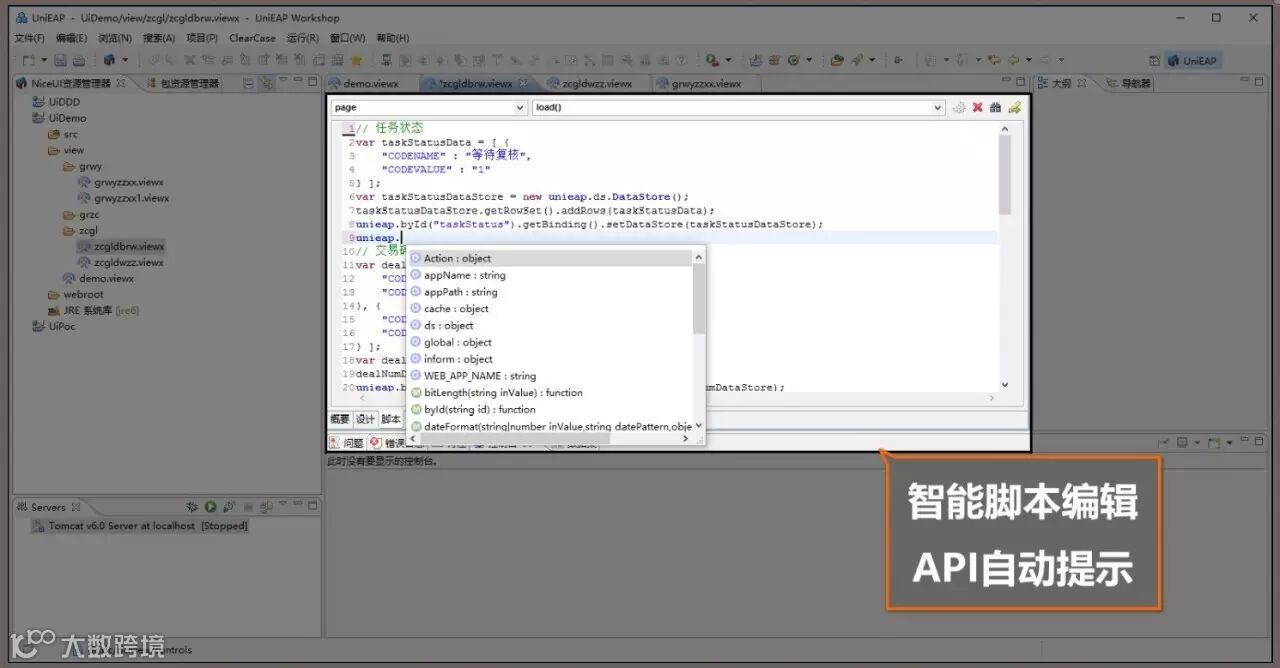This screenshot has height=668, width=1280.
Task: Click the Print toolbar icon
Action: tap(79, 61)
